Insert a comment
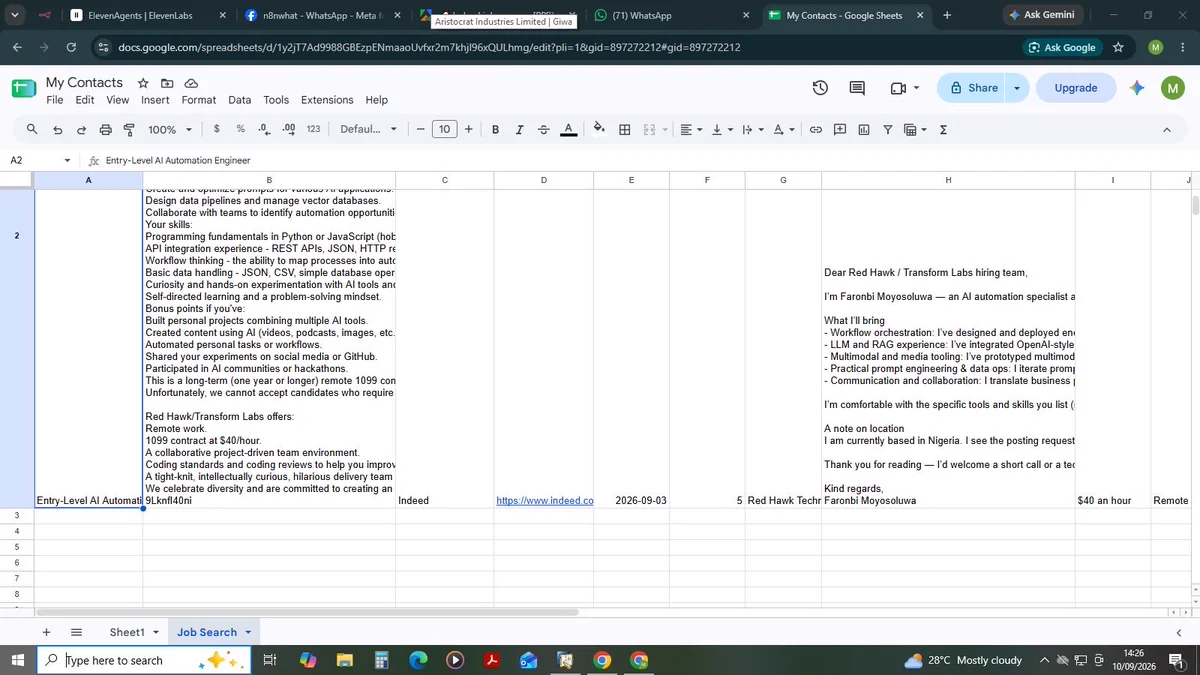This screenshot has width=1200, height=675. [x=839, y=129]
